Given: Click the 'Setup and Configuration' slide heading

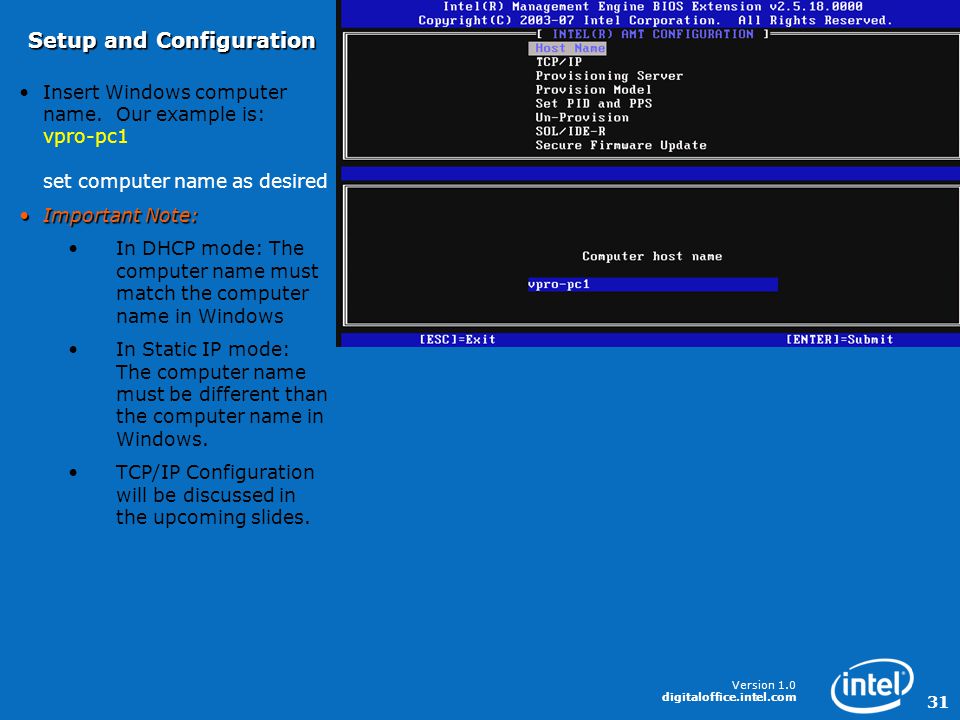Looking at the screenshot, I should click(171, 40).
